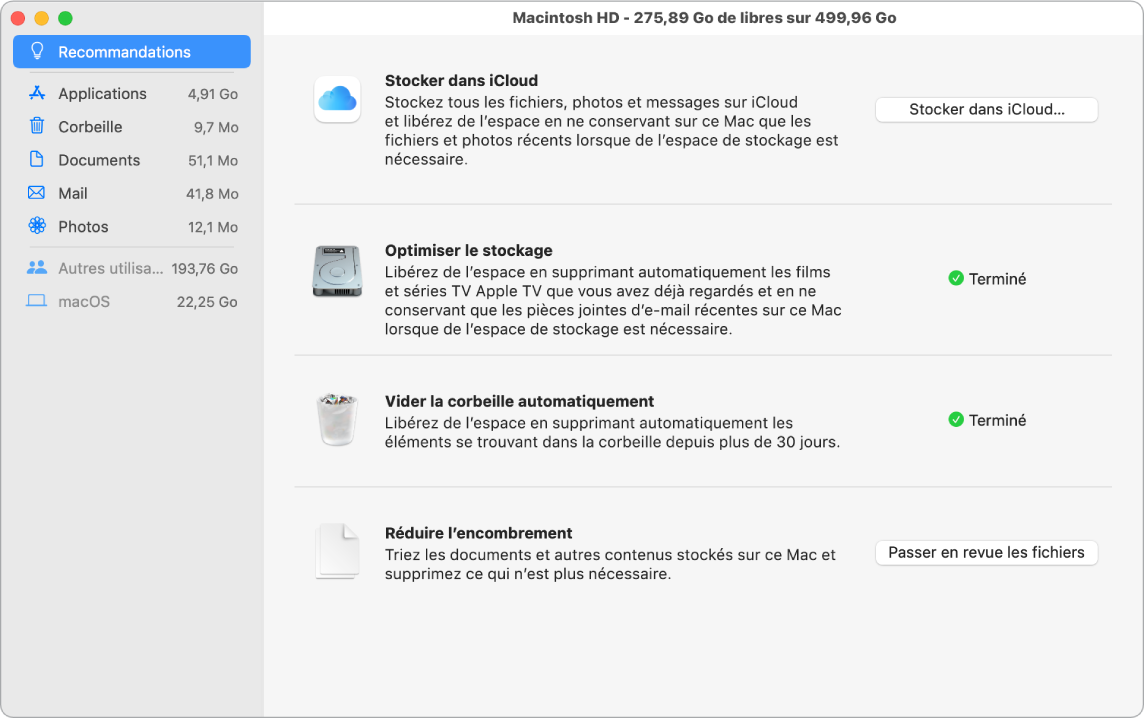Open the Applications category label
Screen dimensions: 1144x718
102,93
